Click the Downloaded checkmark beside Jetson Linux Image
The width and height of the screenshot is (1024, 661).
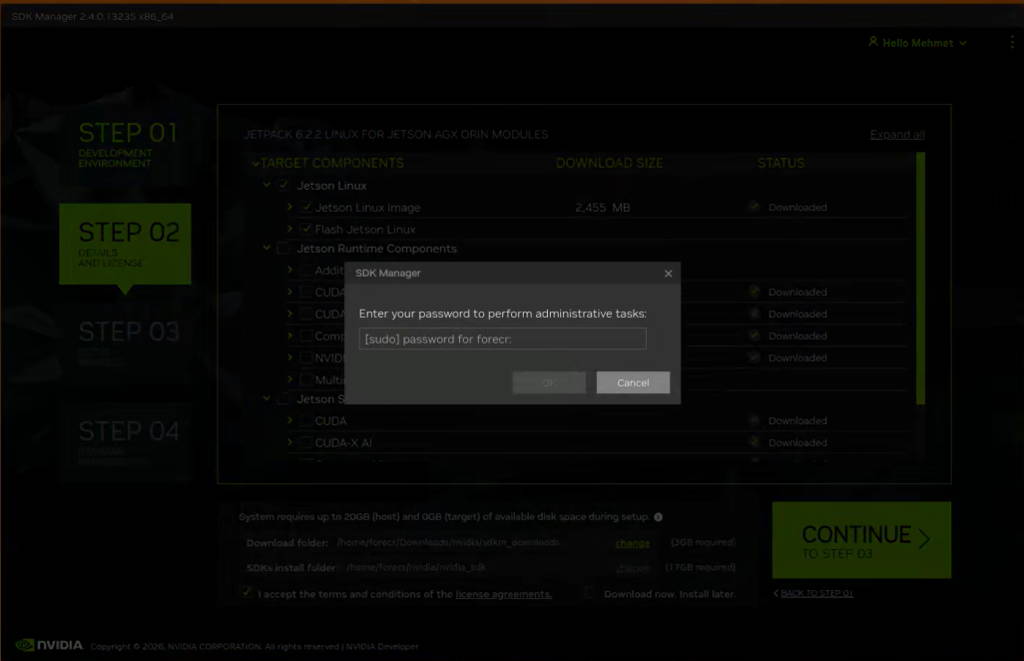point(753,207)
